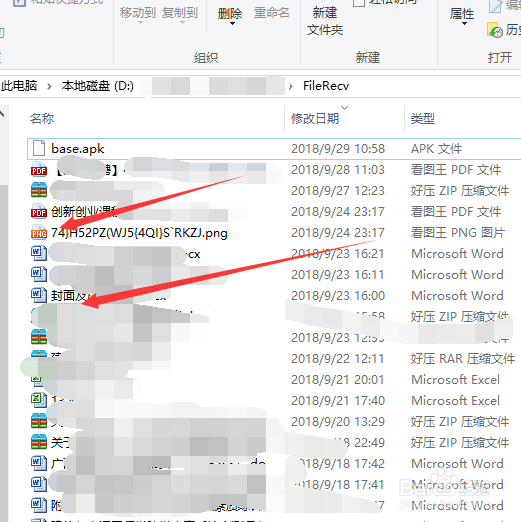The image size is (521, 522).
Task: Go to 本地磁盘 (D:) in breadcrumb
Action: pos(98,86)
